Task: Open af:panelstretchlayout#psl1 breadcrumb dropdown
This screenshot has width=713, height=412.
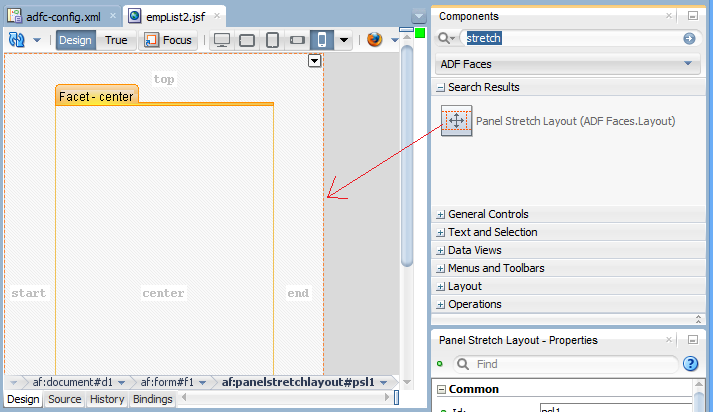Action: tap(383, 382)
